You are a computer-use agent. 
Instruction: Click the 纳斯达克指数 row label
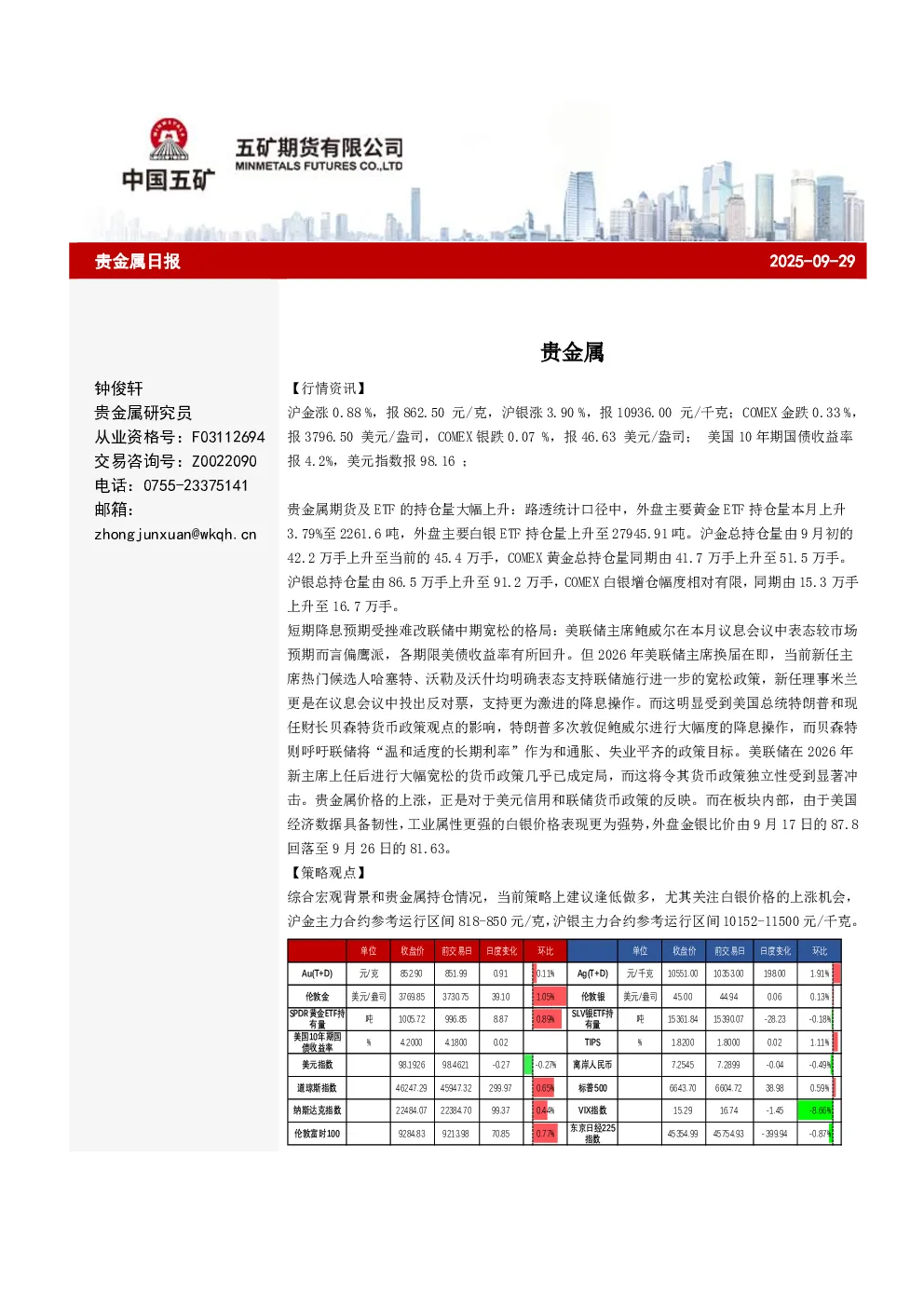(317, 1110)
